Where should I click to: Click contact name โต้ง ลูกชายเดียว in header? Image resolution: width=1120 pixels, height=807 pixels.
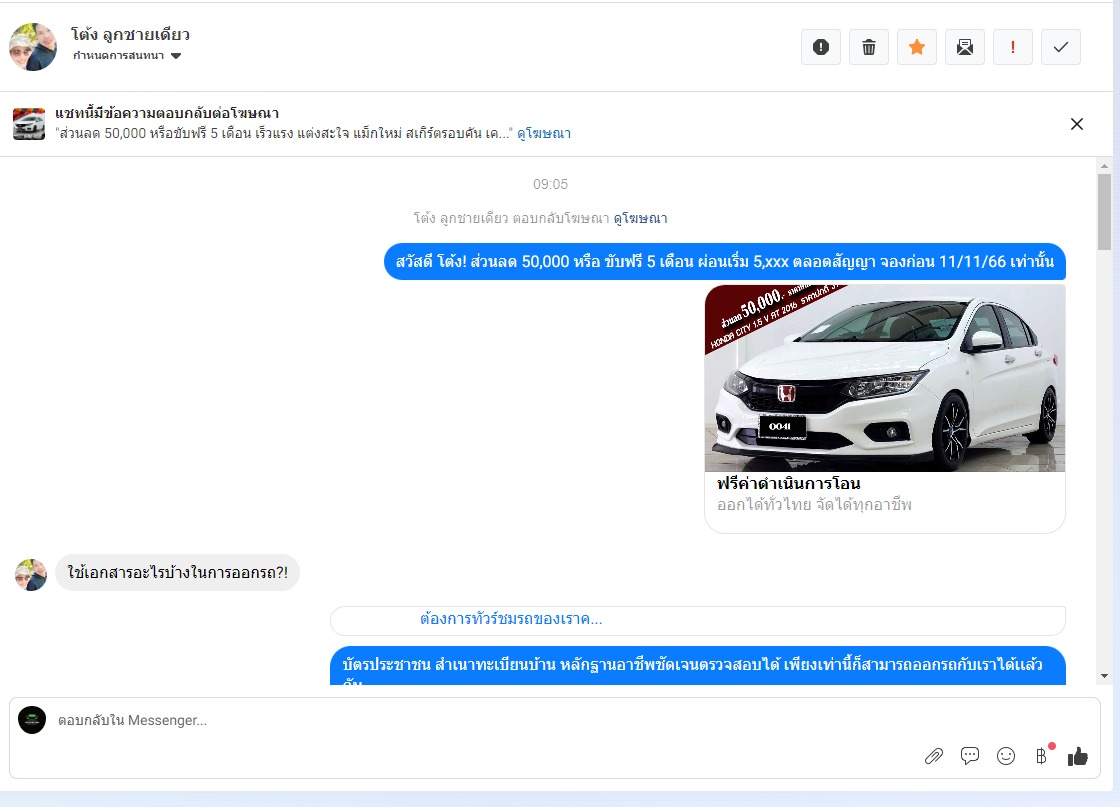tap(130, 34)
